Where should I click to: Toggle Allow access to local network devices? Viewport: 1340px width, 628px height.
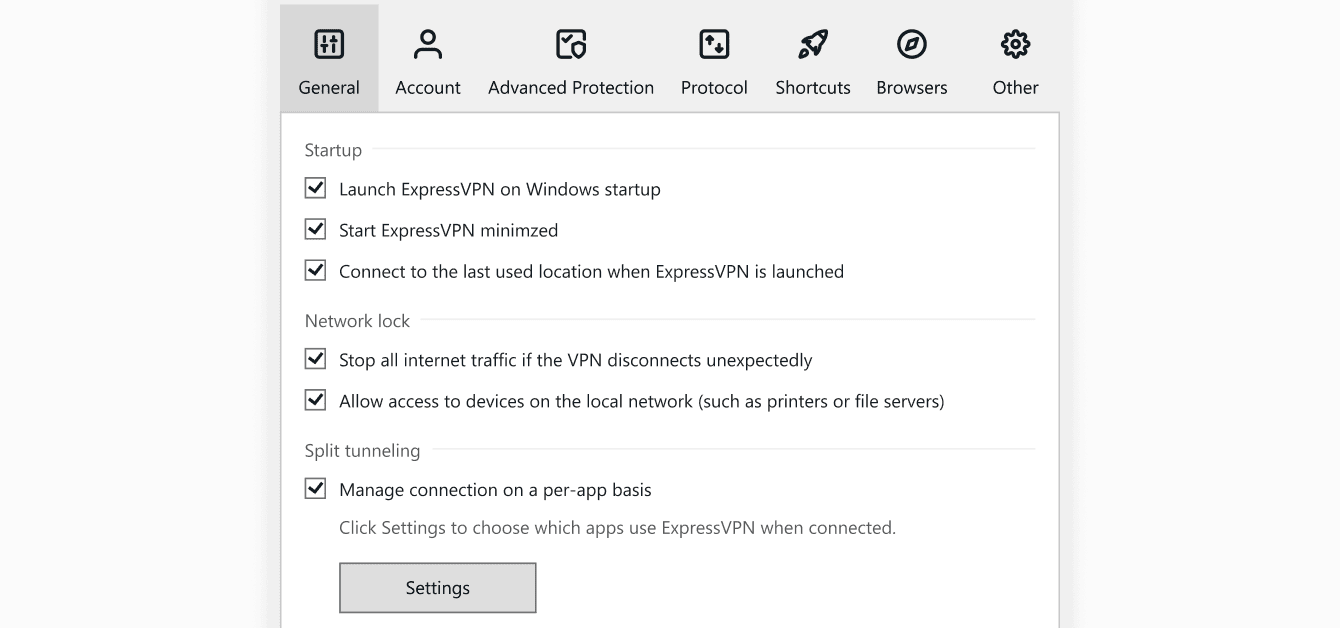point(316,401)
